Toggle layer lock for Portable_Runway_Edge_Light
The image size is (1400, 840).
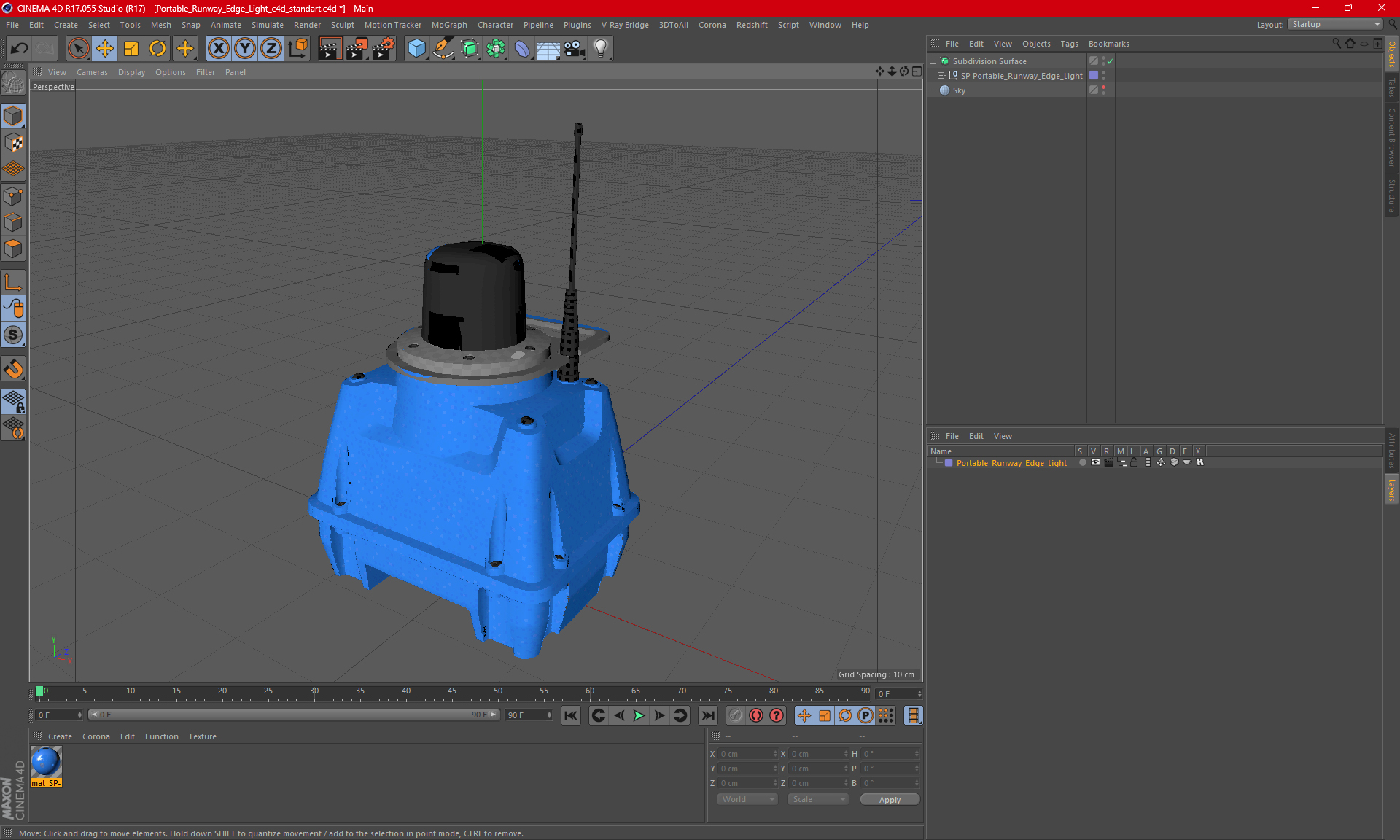pyautogui.click(x=1134, y=463)
